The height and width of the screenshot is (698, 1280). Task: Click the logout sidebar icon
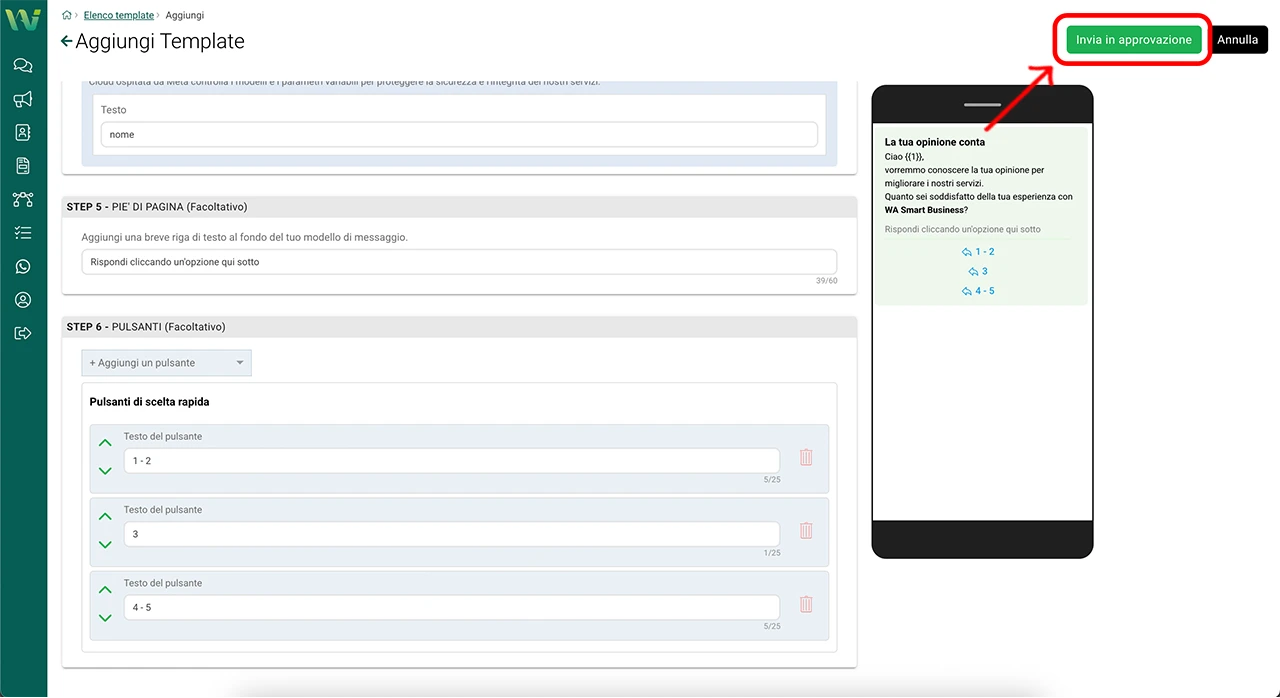[23, 333]
